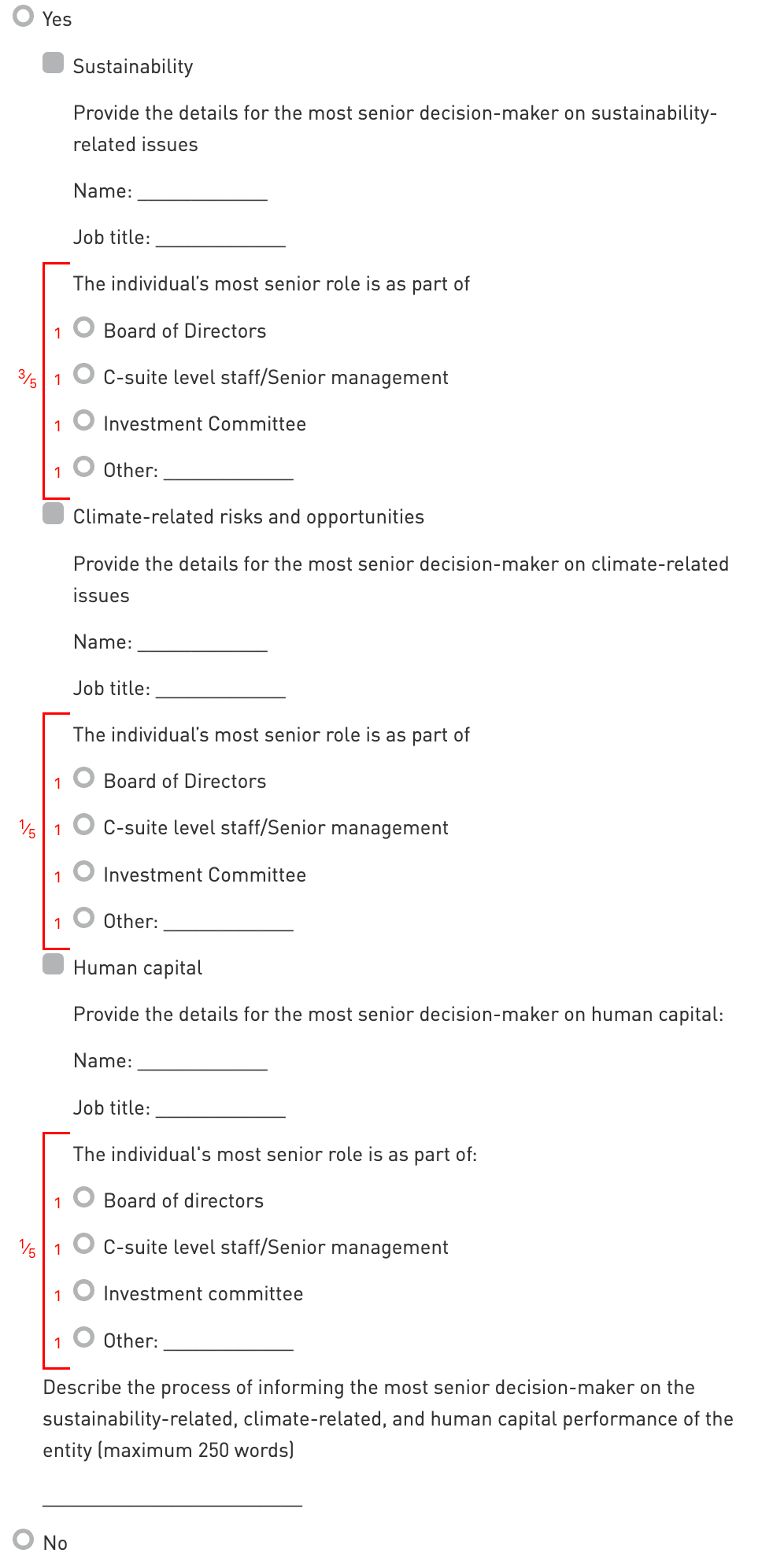Click Other text field under Climate-related section

click(228, 922)
